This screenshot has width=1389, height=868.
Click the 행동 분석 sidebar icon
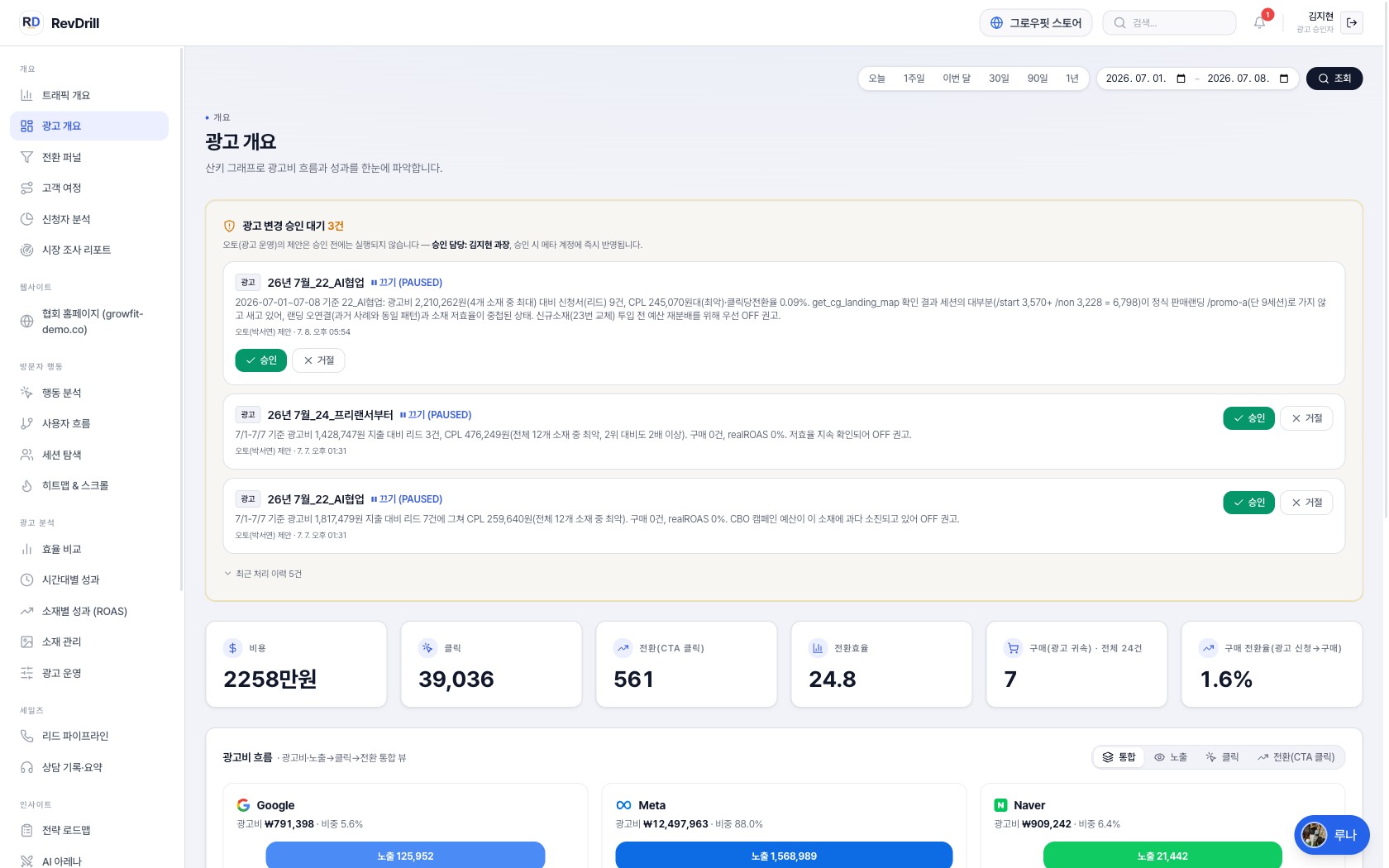point(26,393)
